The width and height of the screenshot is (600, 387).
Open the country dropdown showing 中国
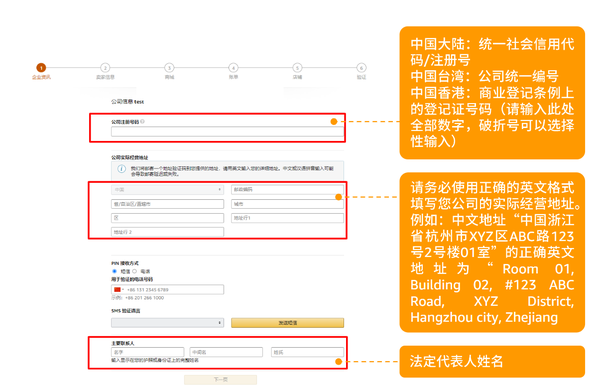click(167, 189)
